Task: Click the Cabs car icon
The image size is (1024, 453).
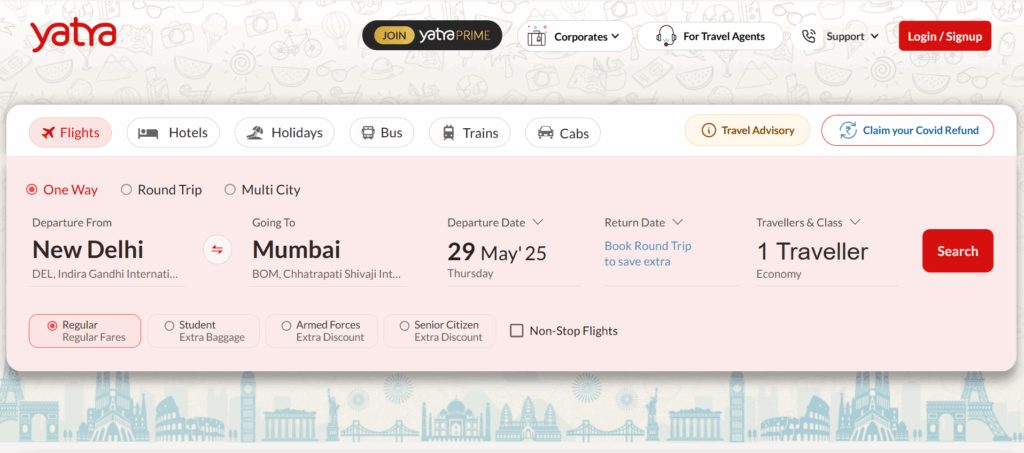Action: coord(546,133)
